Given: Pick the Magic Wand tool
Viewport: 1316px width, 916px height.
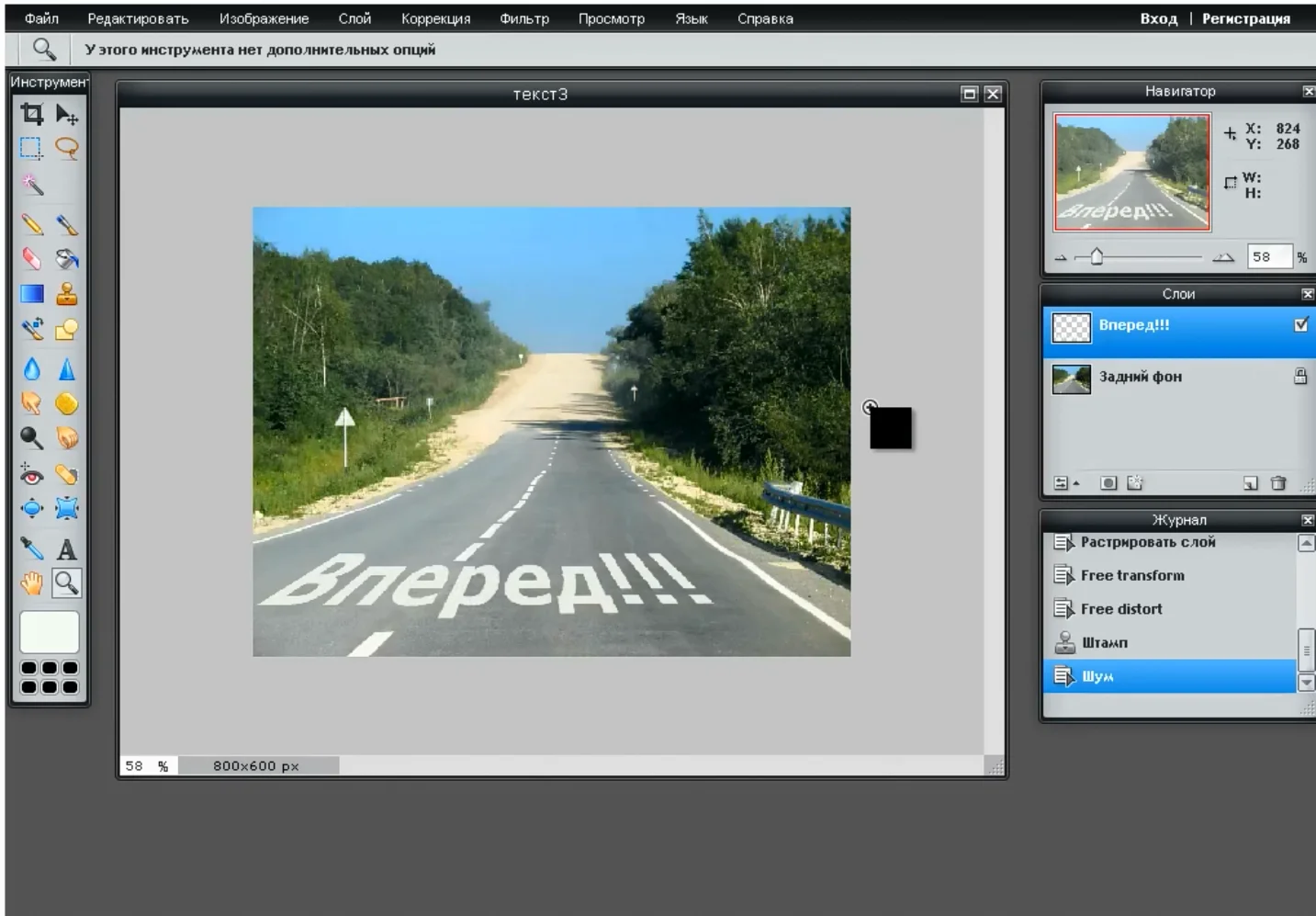Looking at the screenshot, I should click(x=32, y=185).
